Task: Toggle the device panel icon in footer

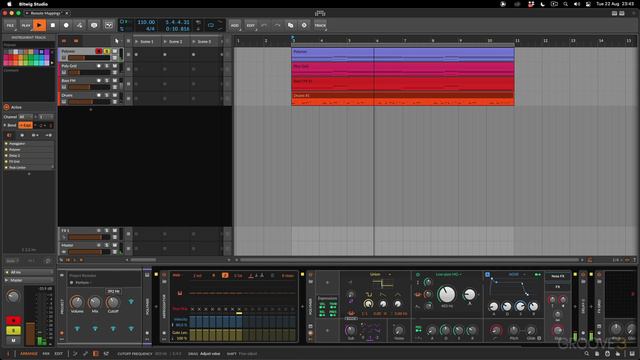Action: pos(96,354)
